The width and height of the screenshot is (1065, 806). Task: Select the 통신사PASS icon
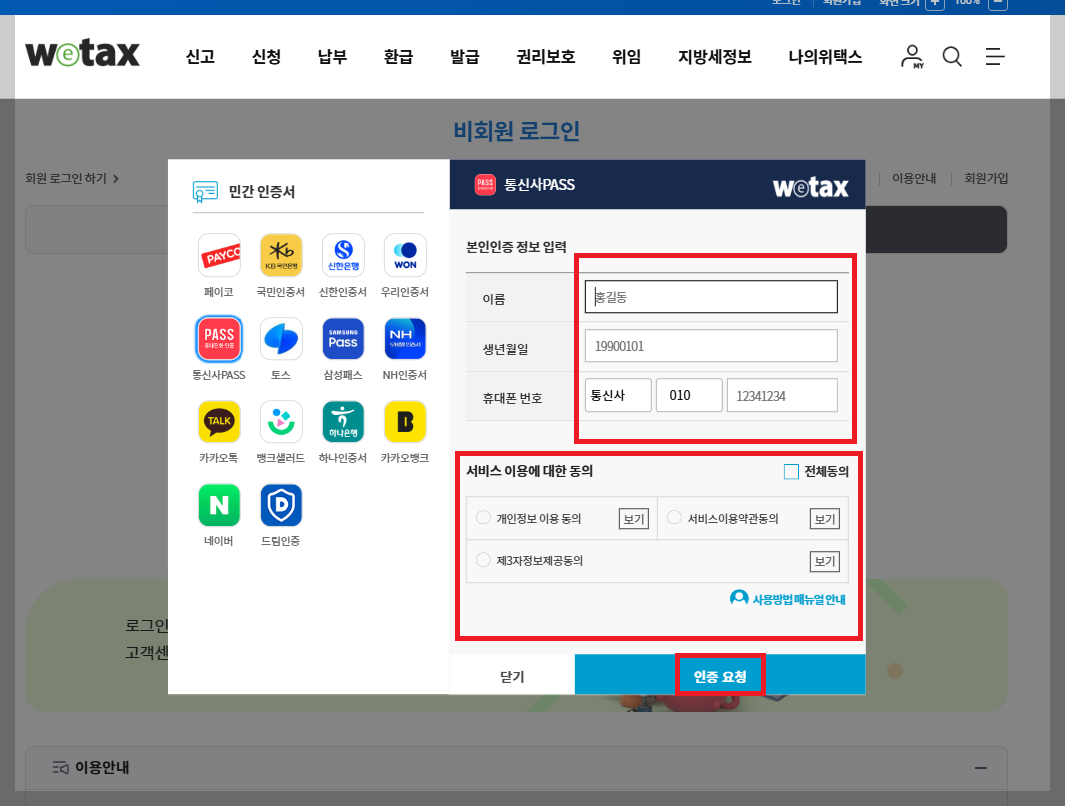coord(219,338)
